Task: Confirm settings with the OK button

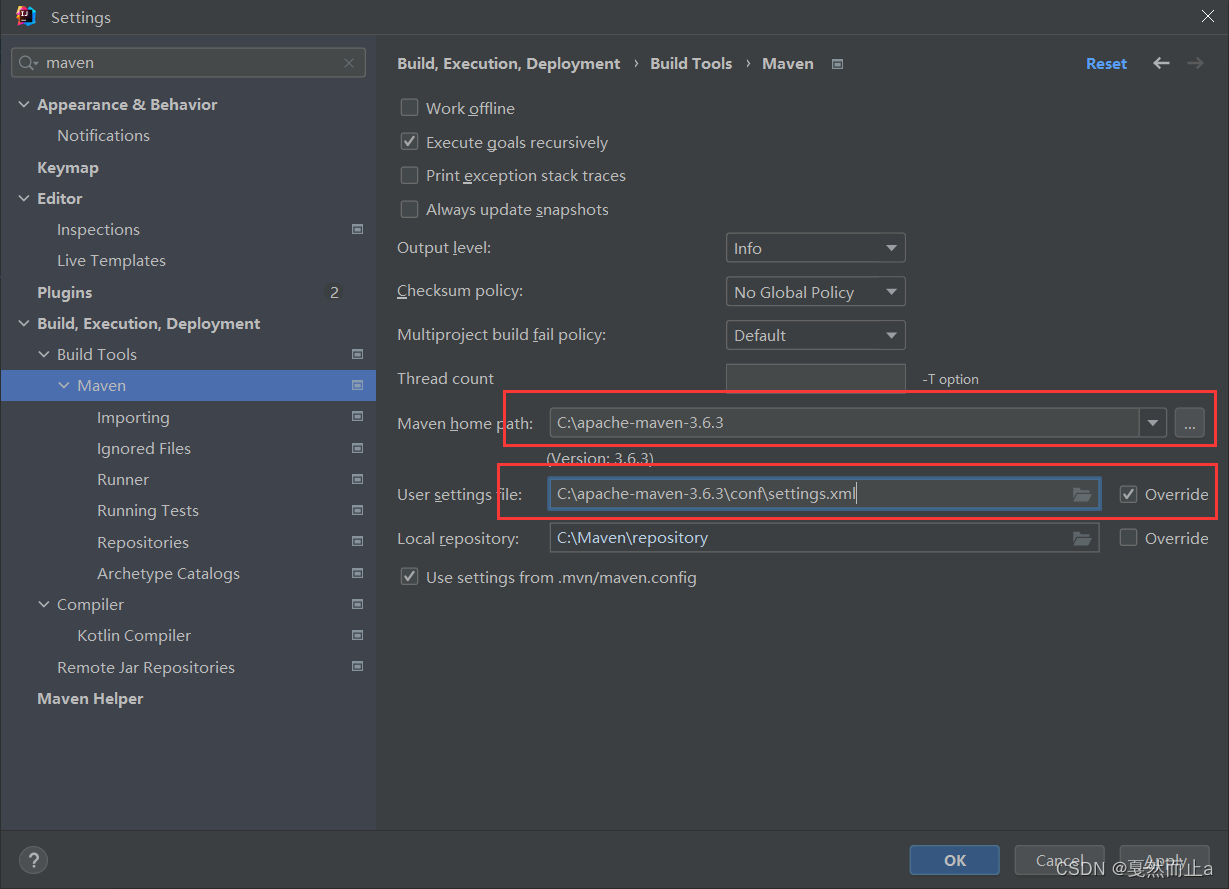Action: (955, 860)
